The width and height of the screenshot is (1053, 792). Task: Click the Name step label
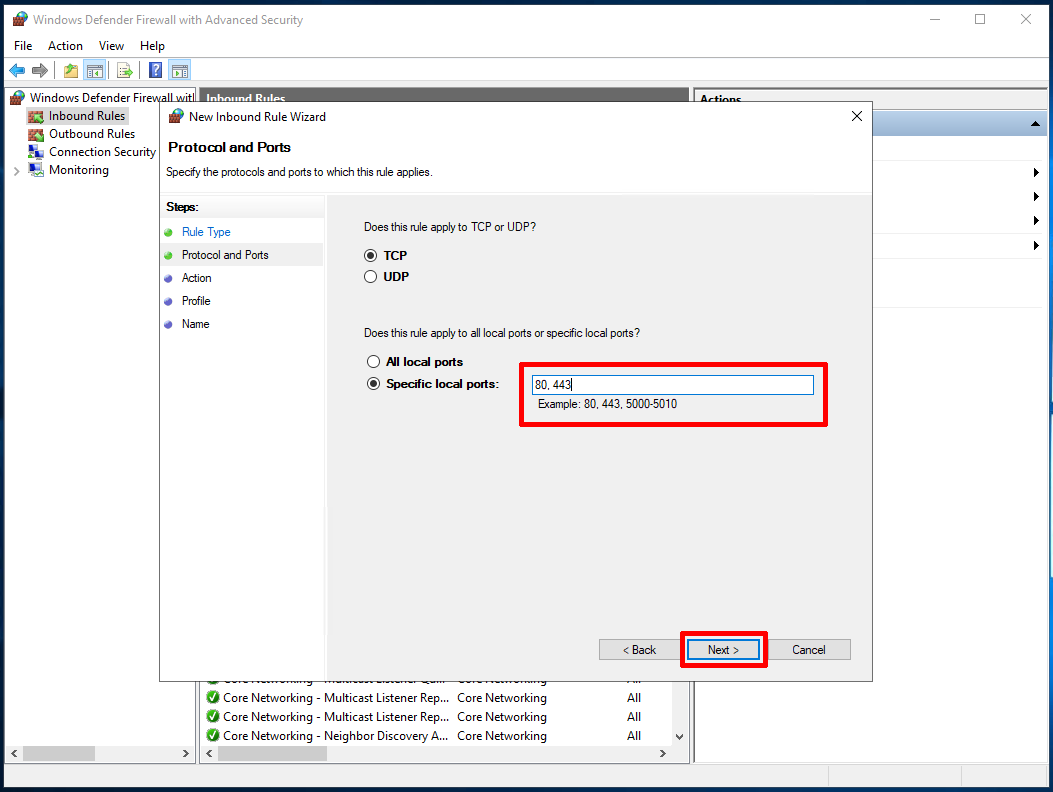click(195, 324)
